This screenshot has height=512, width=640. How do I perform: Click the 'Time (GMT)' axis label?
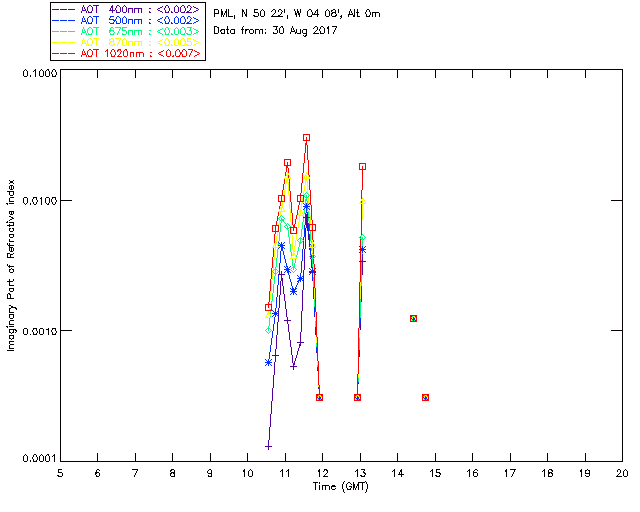click(x=340, y=486)
